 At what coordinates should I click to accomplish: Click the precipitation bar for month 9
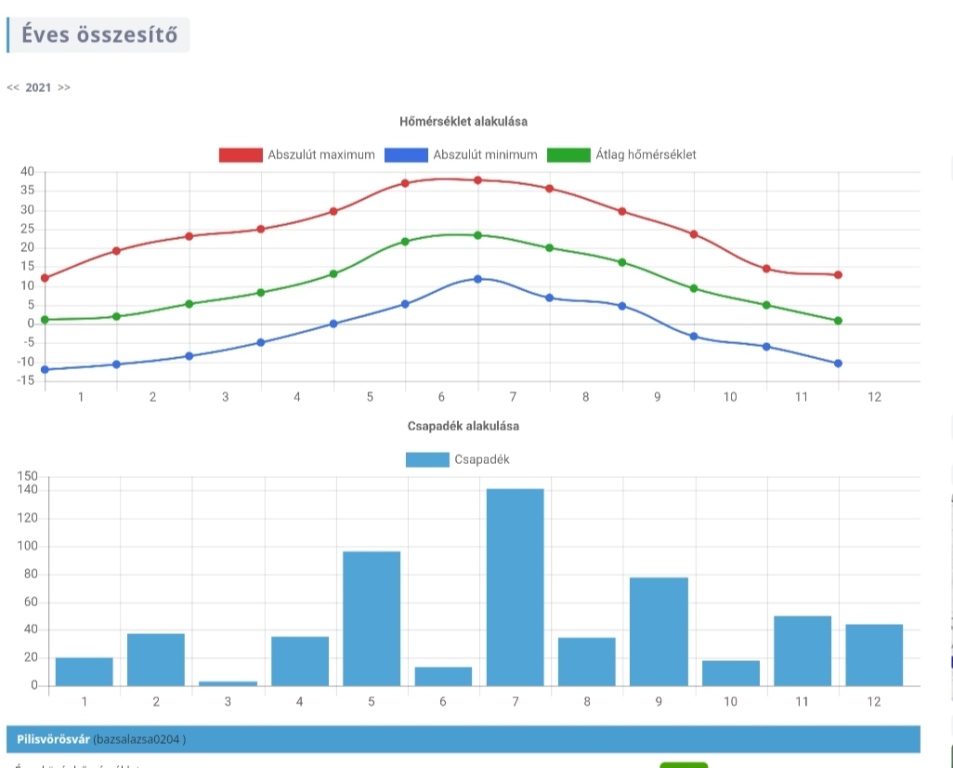(x=659, y=631)
